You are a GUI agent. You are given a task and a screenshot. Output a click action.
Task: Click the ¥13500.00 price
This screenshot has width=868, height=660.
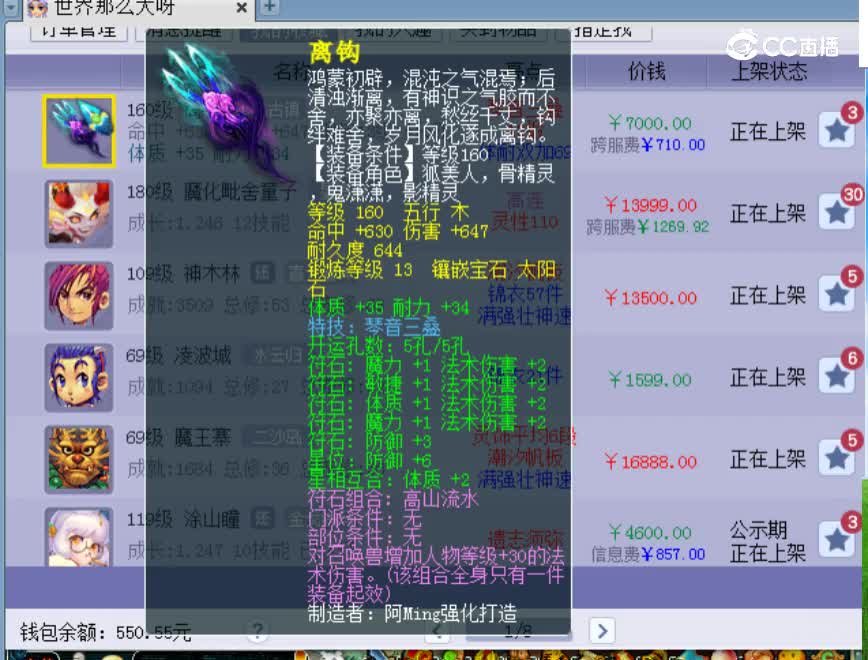point(650,298)
